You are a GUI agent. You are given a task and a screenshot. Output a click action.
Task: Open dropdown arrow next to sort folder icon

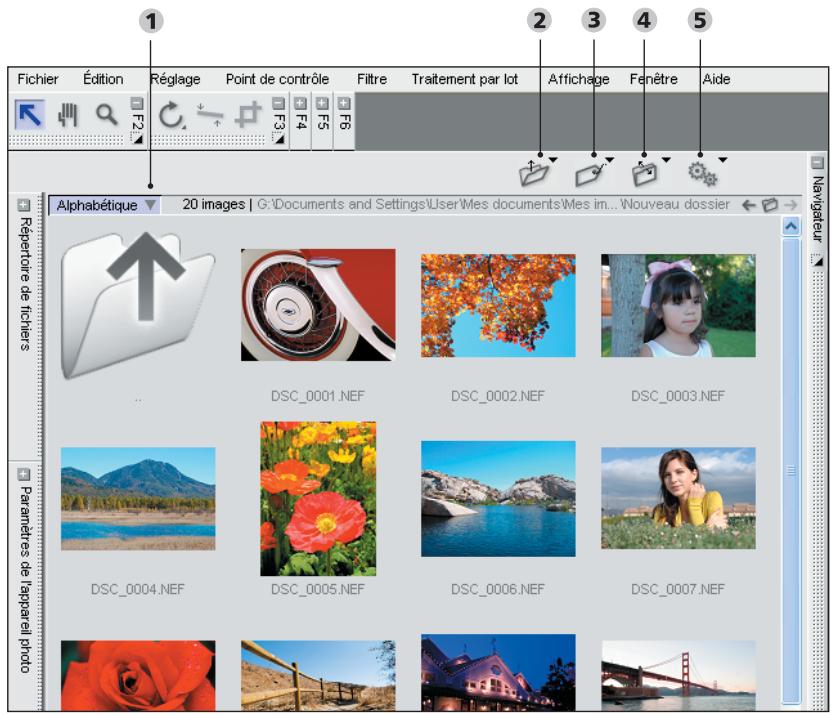[666, 160]
